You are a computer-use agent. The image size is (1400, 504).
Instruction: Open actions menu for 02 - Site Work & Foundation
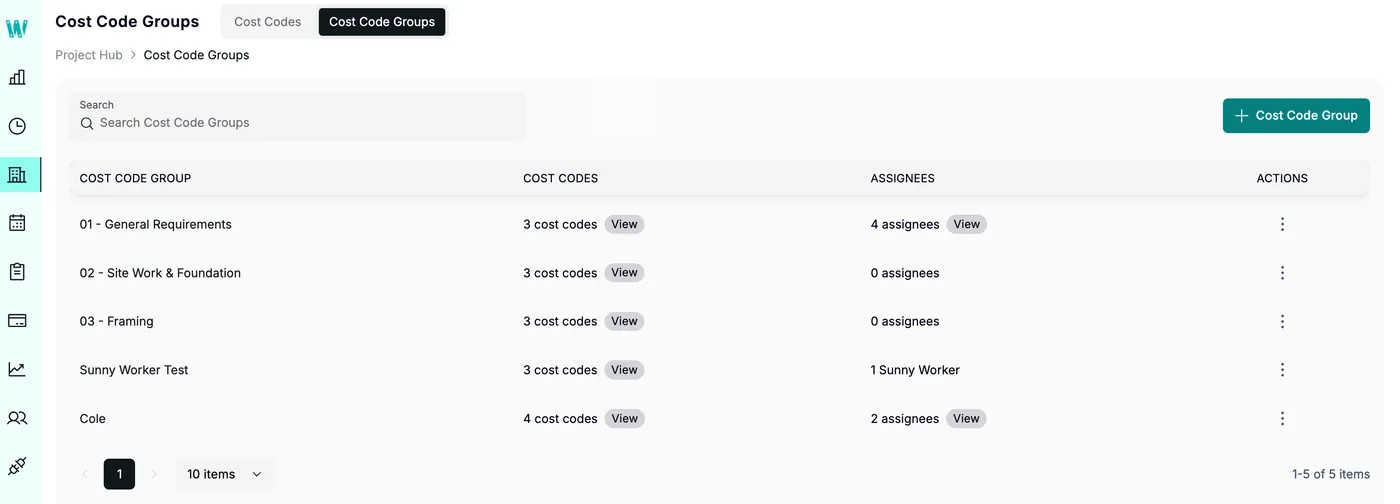pyautogui.click(x=1282, y=273)
